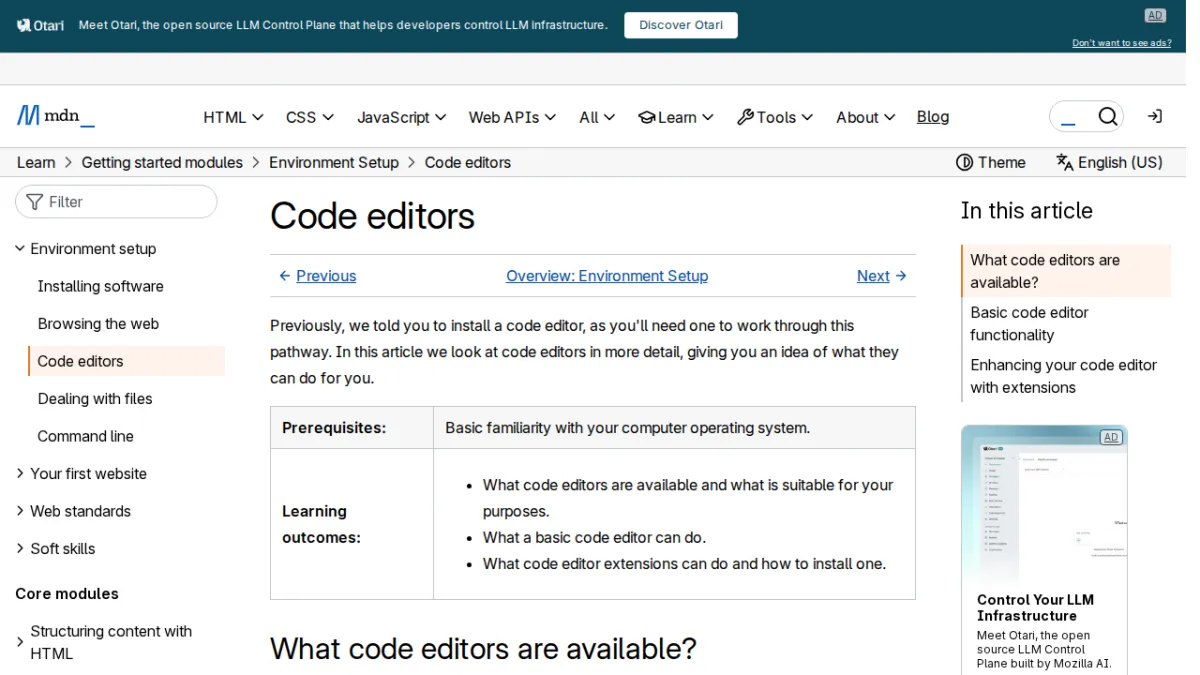Click the Otari logo in banner
1200x675 pixels.
click(x=40, y=25)
